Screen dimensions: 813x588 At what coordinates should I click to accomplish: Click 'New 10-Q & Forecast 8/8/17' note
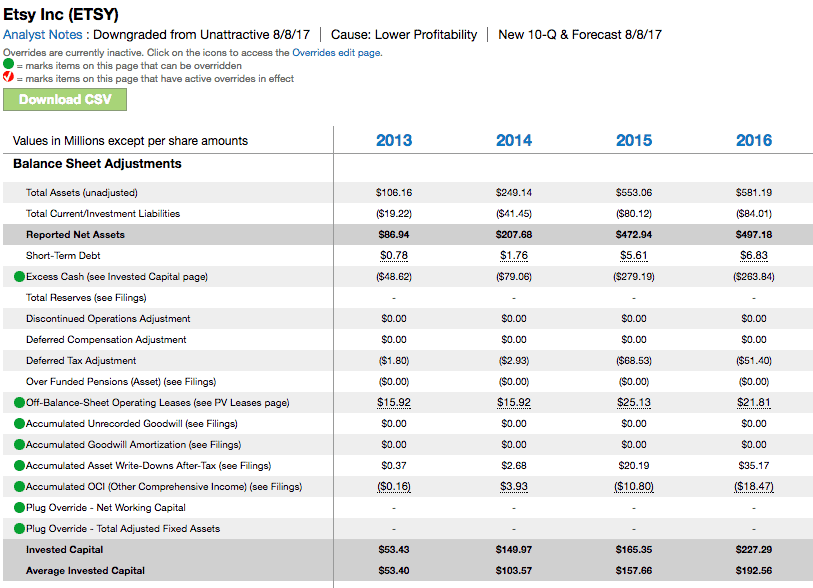click(x=580, y=35)
